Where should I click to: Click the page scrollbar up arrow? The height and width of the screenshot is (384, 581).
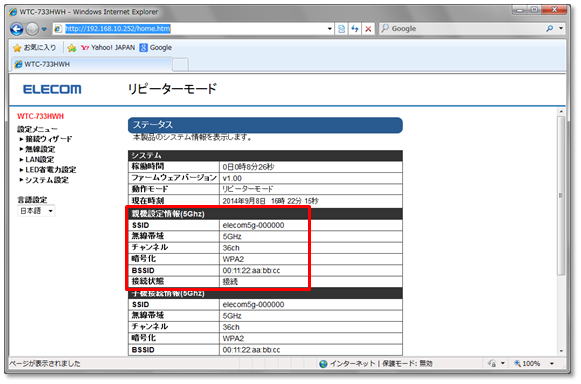click(561, 112)
